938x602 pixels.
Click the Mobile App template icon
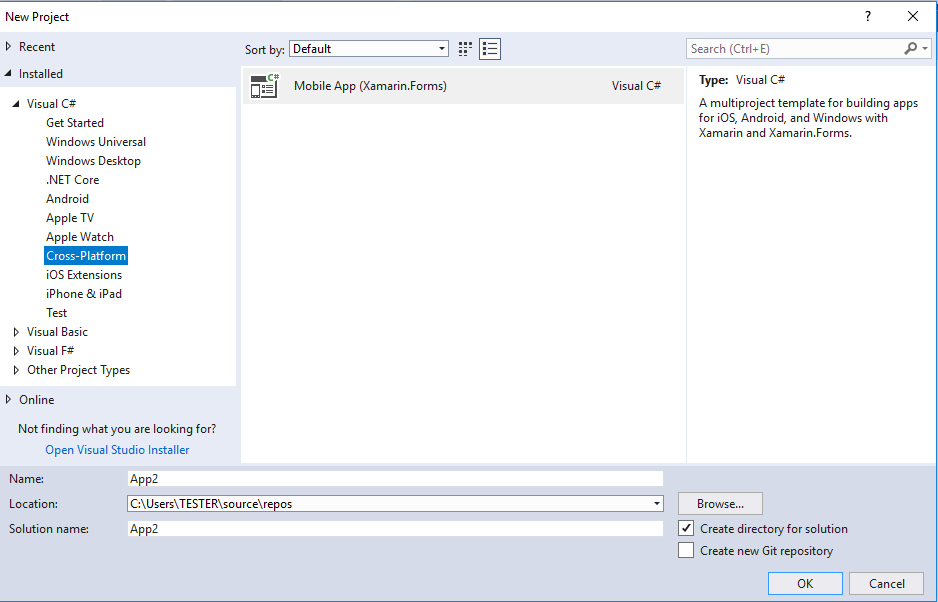(x=264, y=86)
